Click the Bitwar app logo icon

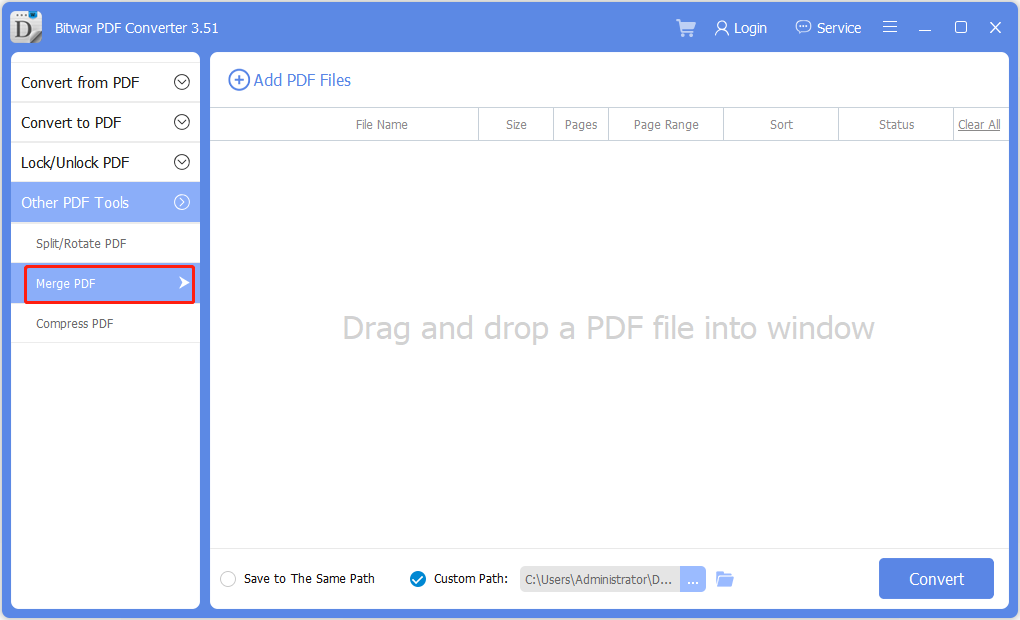tap(26, 27)
